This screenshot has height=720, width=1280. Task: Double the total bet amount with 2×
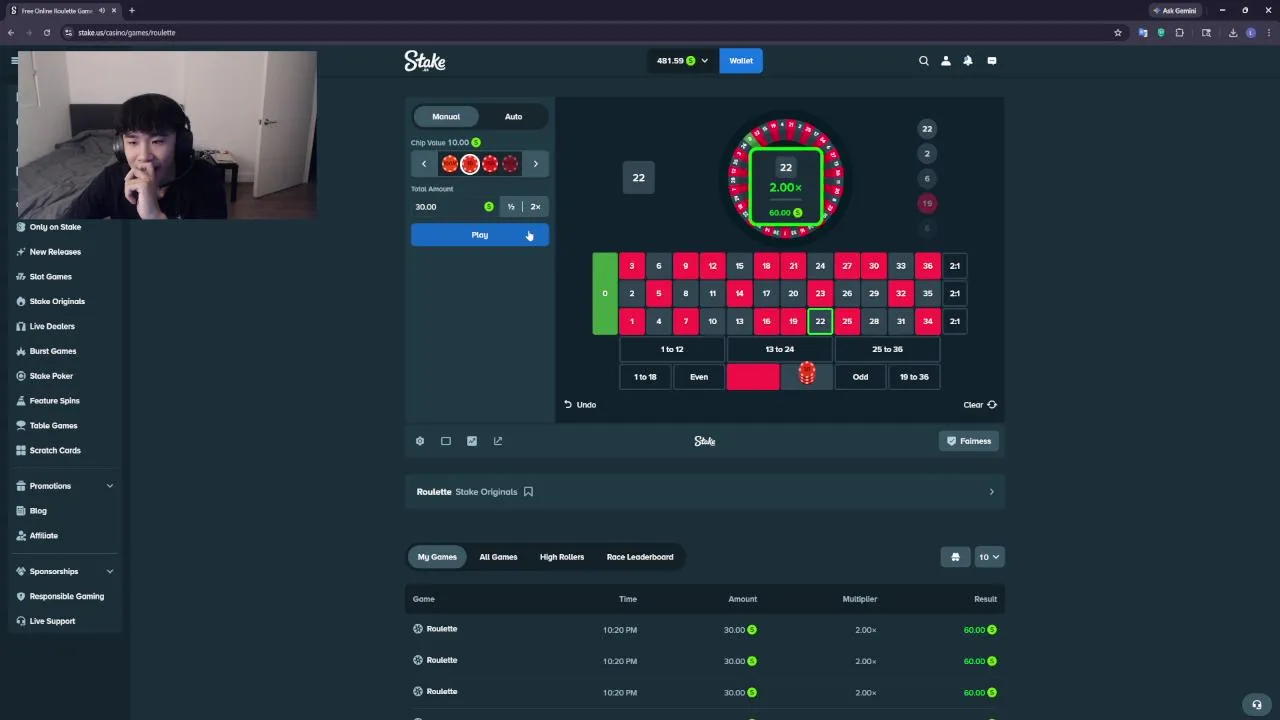pyautogui.click(x=536, y=207)
